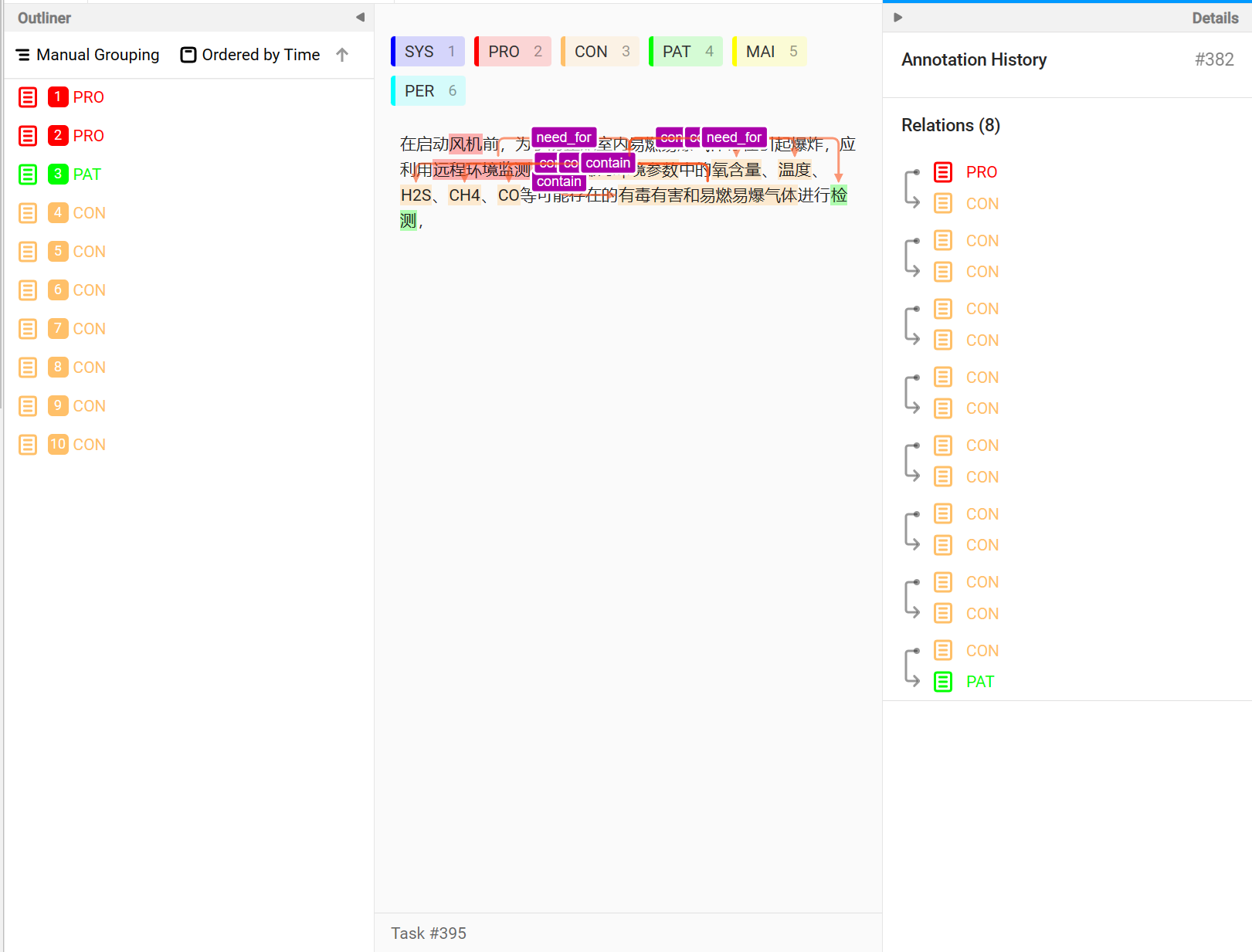This screenshot has height=952, width=1252.
Task: Click the lowest contain relation tag
Action: point(558,181)
